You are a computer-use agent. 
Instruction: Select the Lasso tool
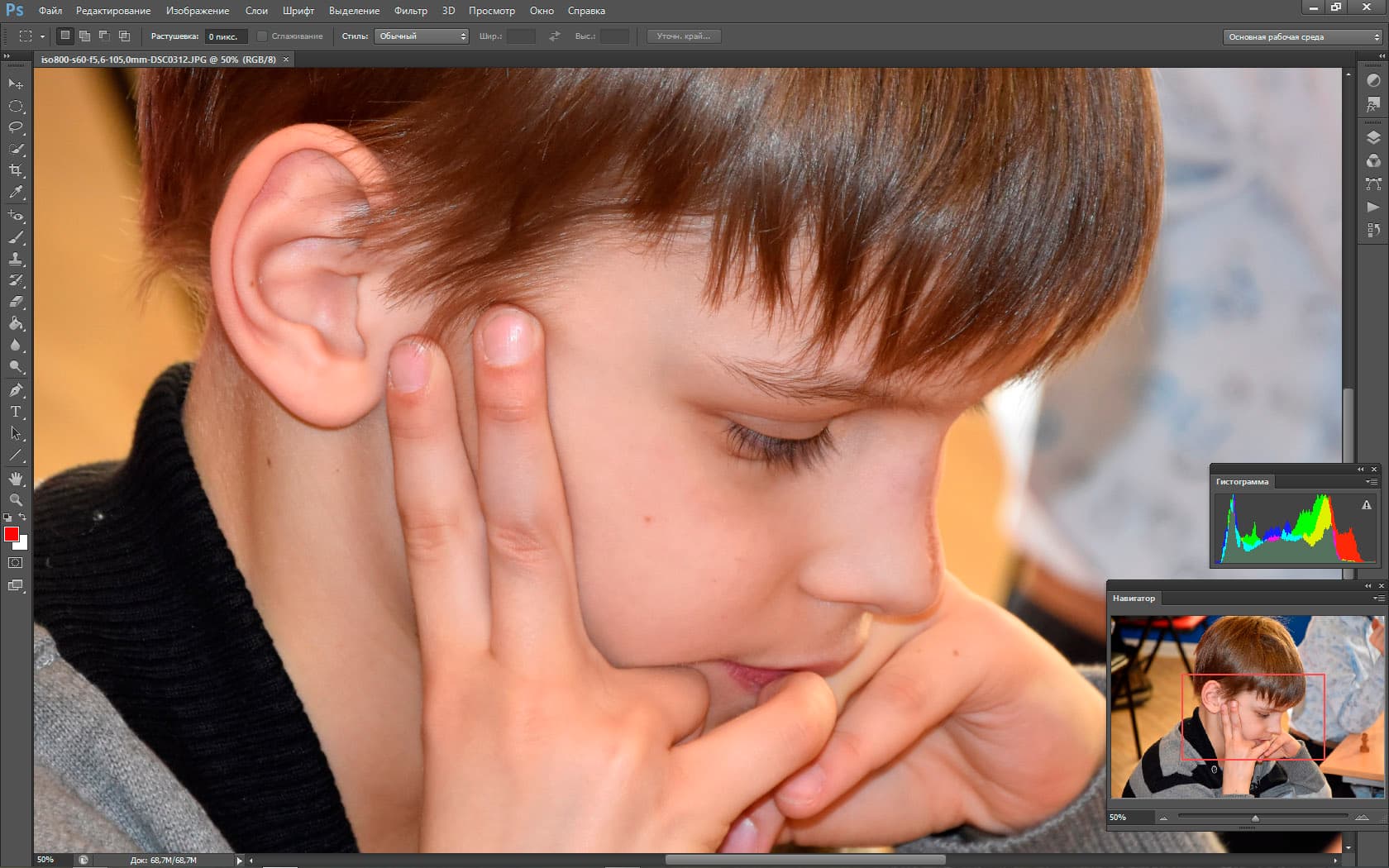pyautogui.click(x=16, y=127)
